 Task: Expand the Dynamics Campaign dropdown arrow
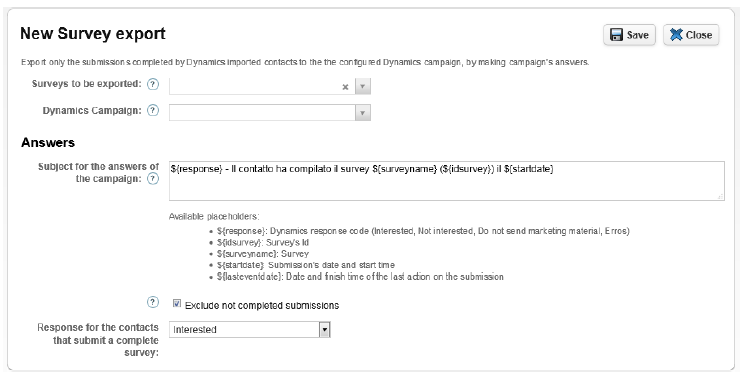(x=362, y=113)
